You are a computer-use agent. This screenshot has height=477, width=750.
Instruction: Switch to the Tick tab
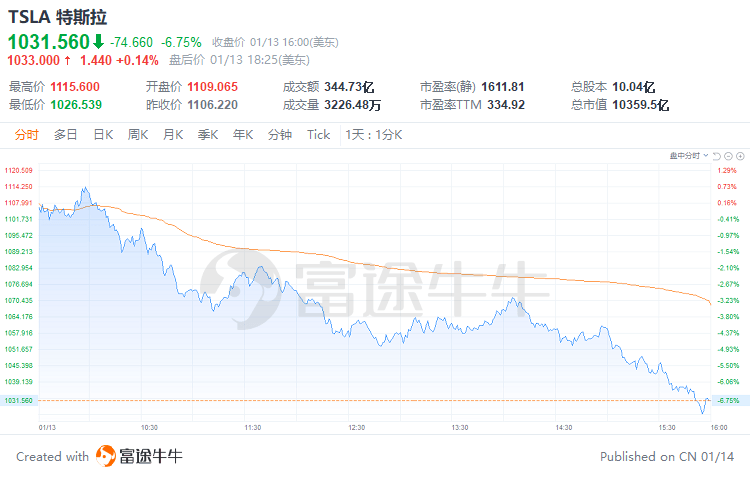(x=318, y=135)
